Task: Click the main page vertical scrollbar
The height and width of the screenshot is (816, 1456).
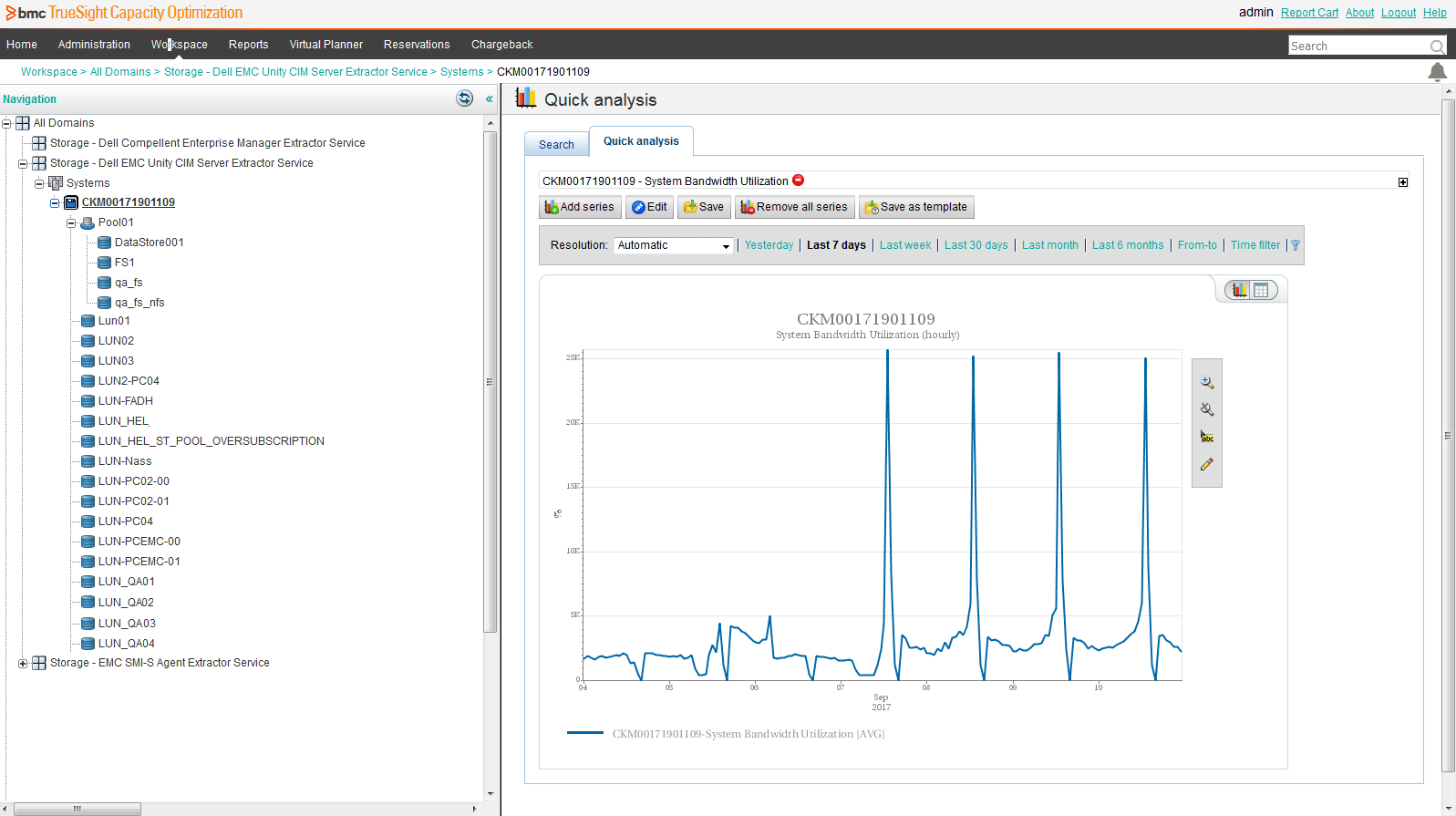Action: (1448, 436)
